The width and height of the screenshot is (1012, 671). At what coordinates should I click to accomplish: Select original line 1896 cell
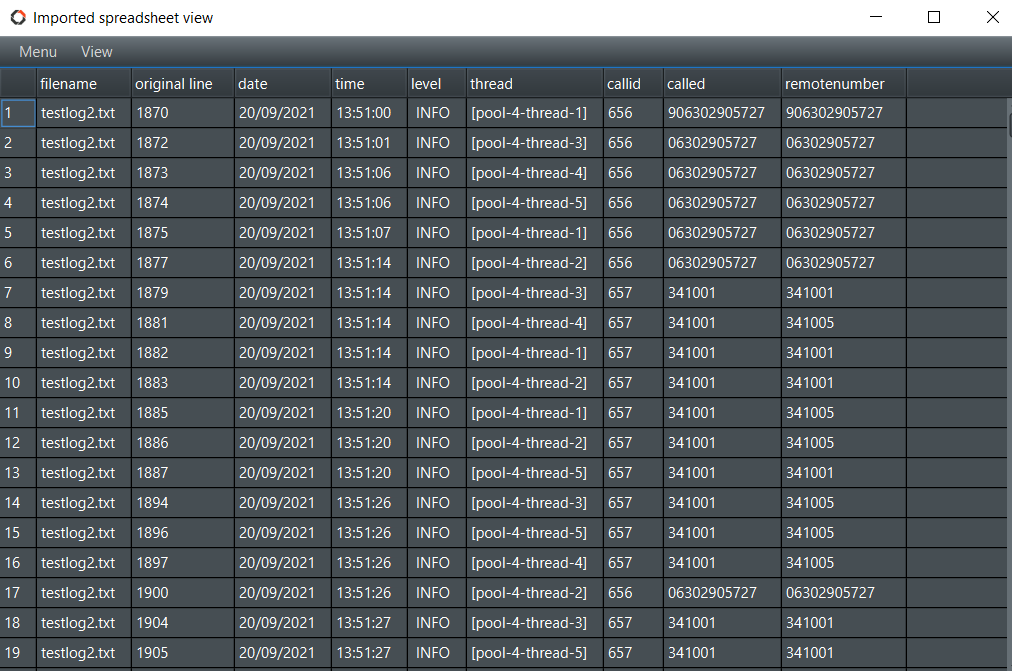pos(183,533)
